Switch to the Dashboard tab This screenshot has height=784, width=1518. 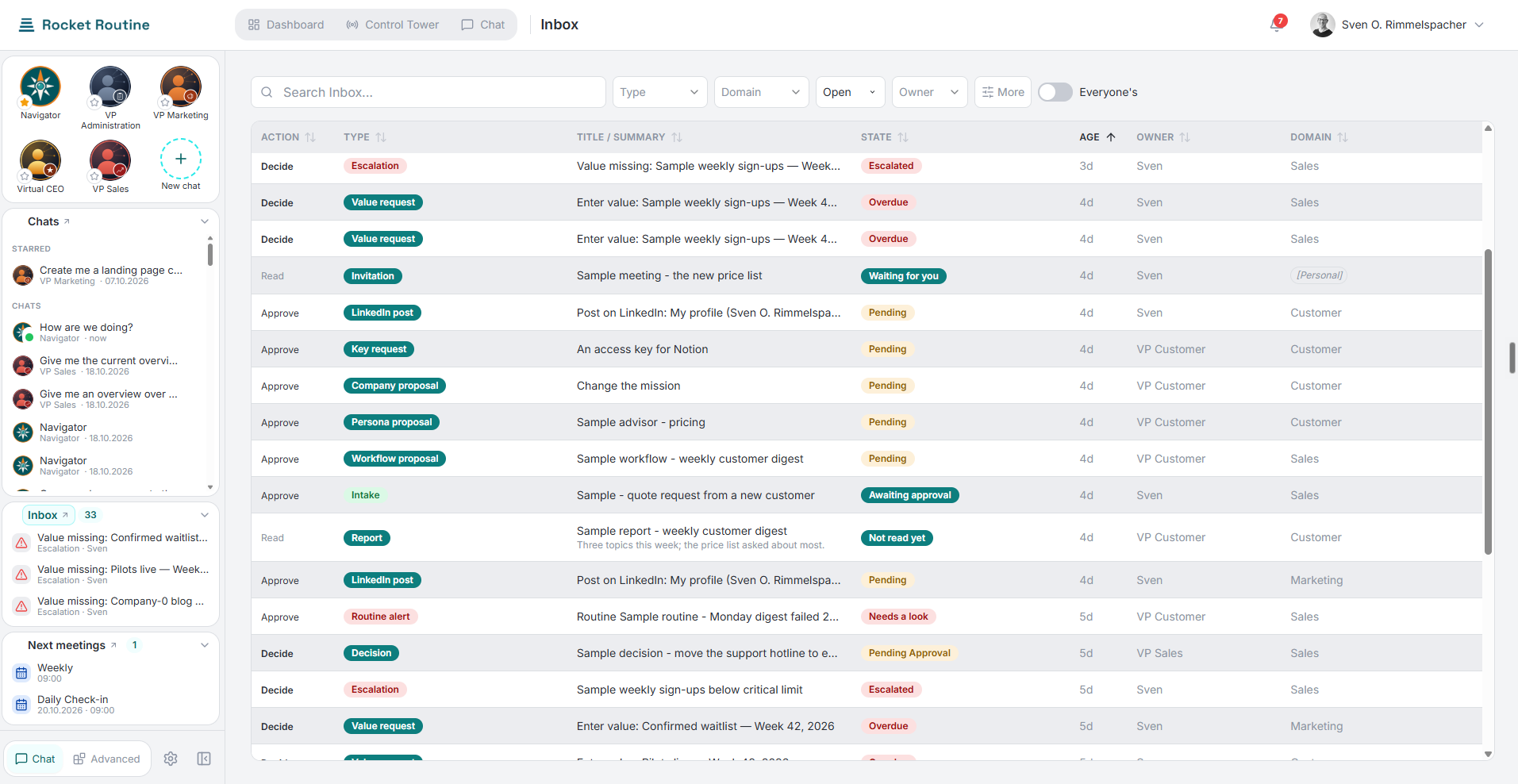286,25
